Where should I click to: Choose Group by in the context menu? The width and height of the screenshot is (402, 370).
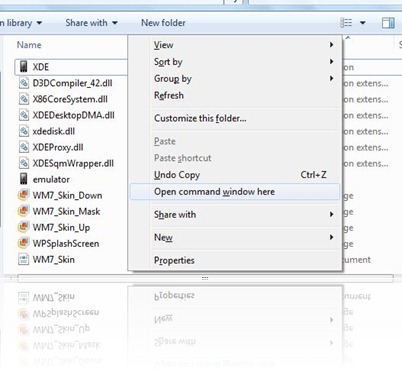click(235, 79)
